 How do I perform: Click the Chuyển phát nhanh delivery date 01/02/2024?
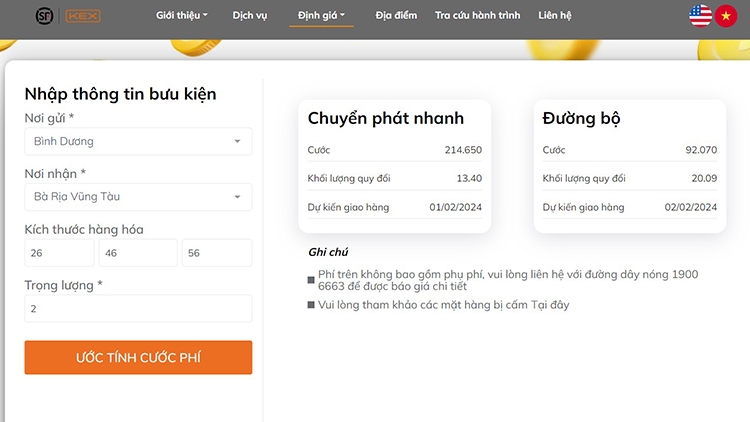tap(455, 207)
